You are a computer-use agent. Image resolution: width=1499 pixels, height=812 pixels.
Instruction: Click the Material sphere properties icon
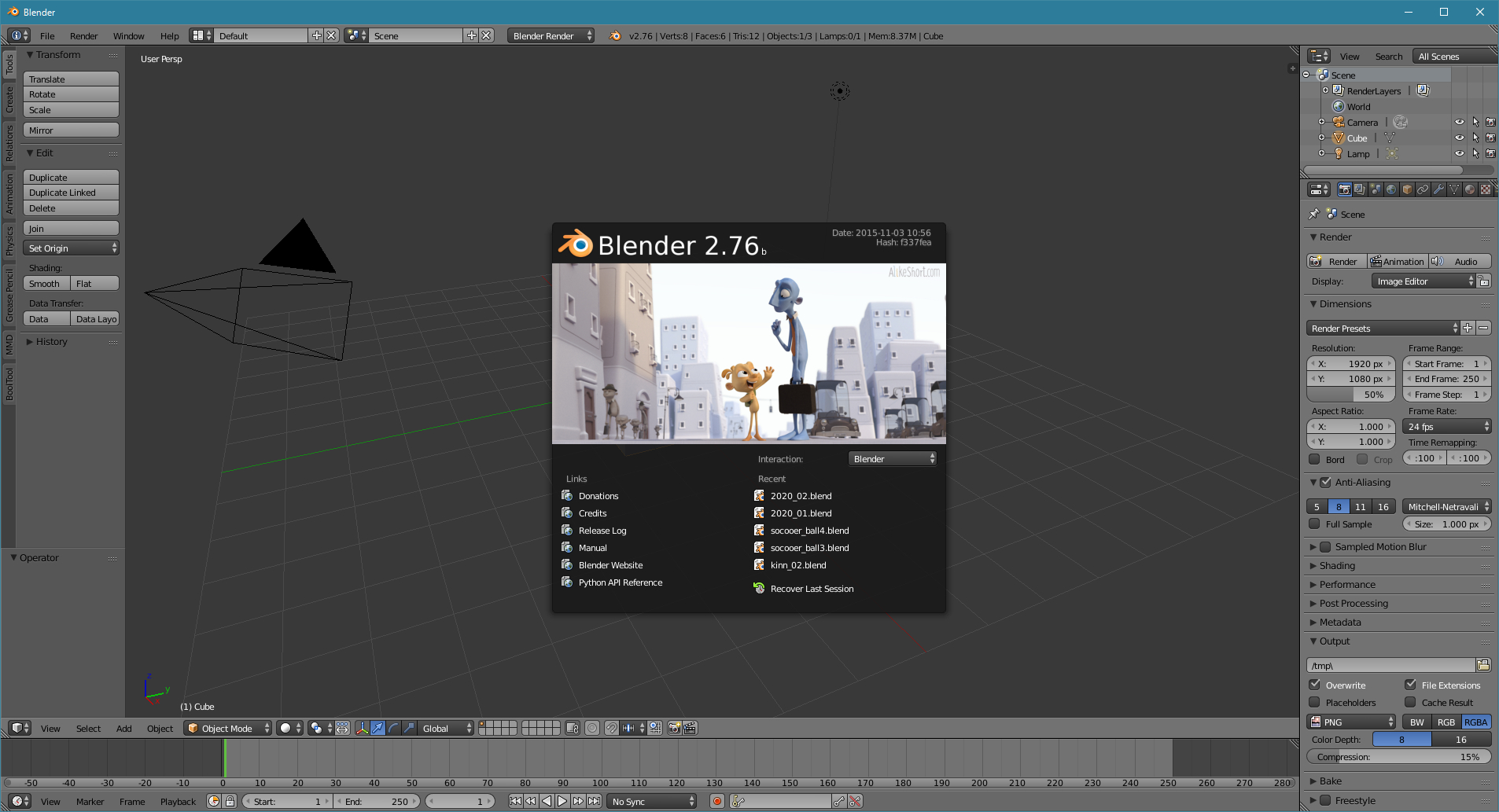[1470, 189]
